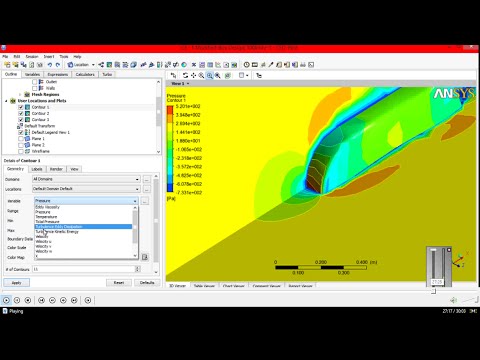Toggle the Default Legend View 1 checkbox
Viewport: 480px width, 360px height.
[21, 132]
